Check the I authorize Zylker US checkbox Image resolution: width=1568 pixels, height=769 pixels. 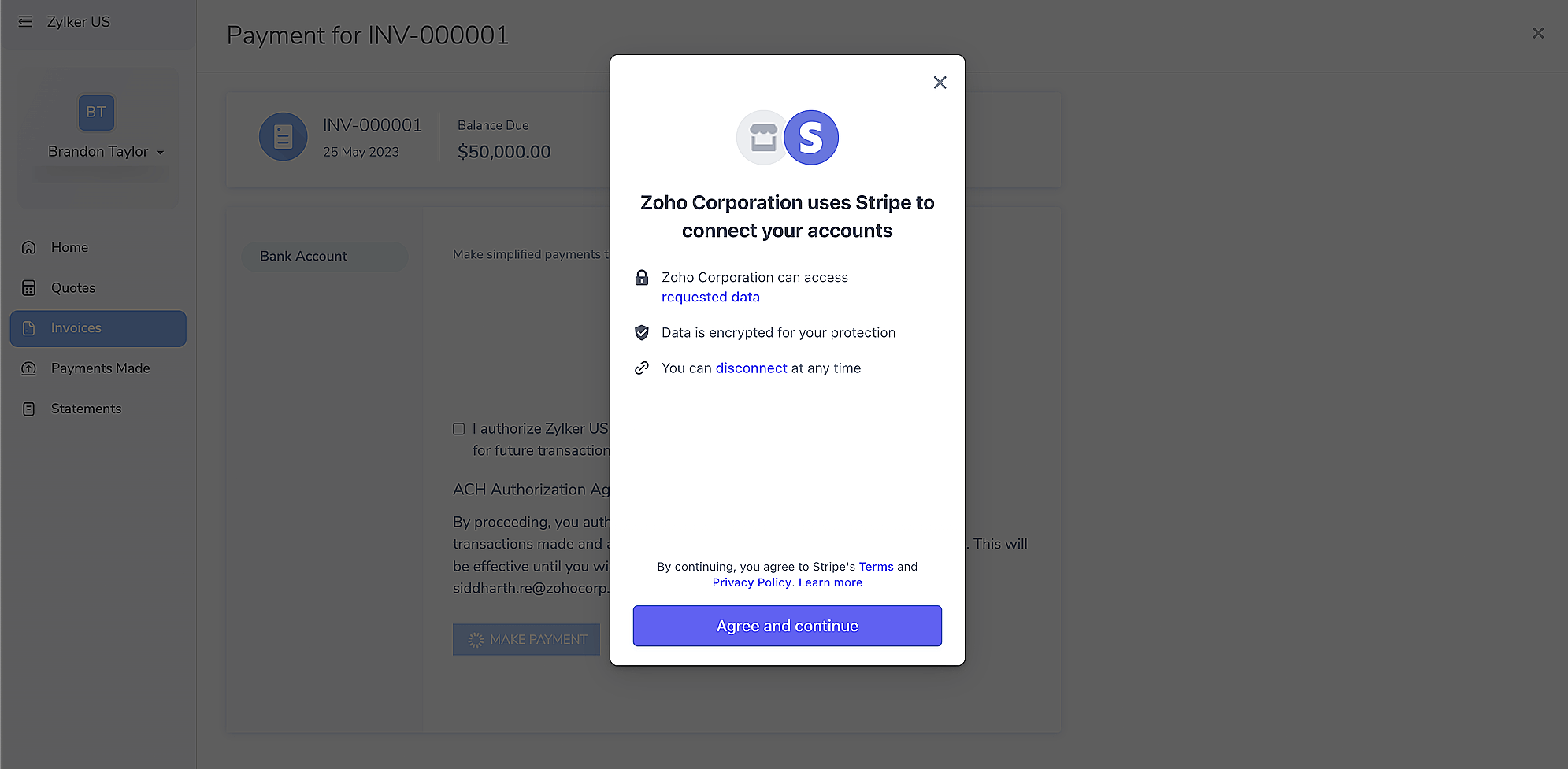click(458, 429)
